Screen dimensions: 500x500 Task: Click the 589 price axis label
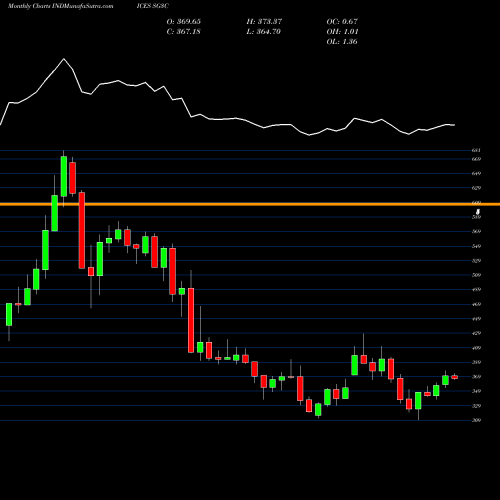476,217
